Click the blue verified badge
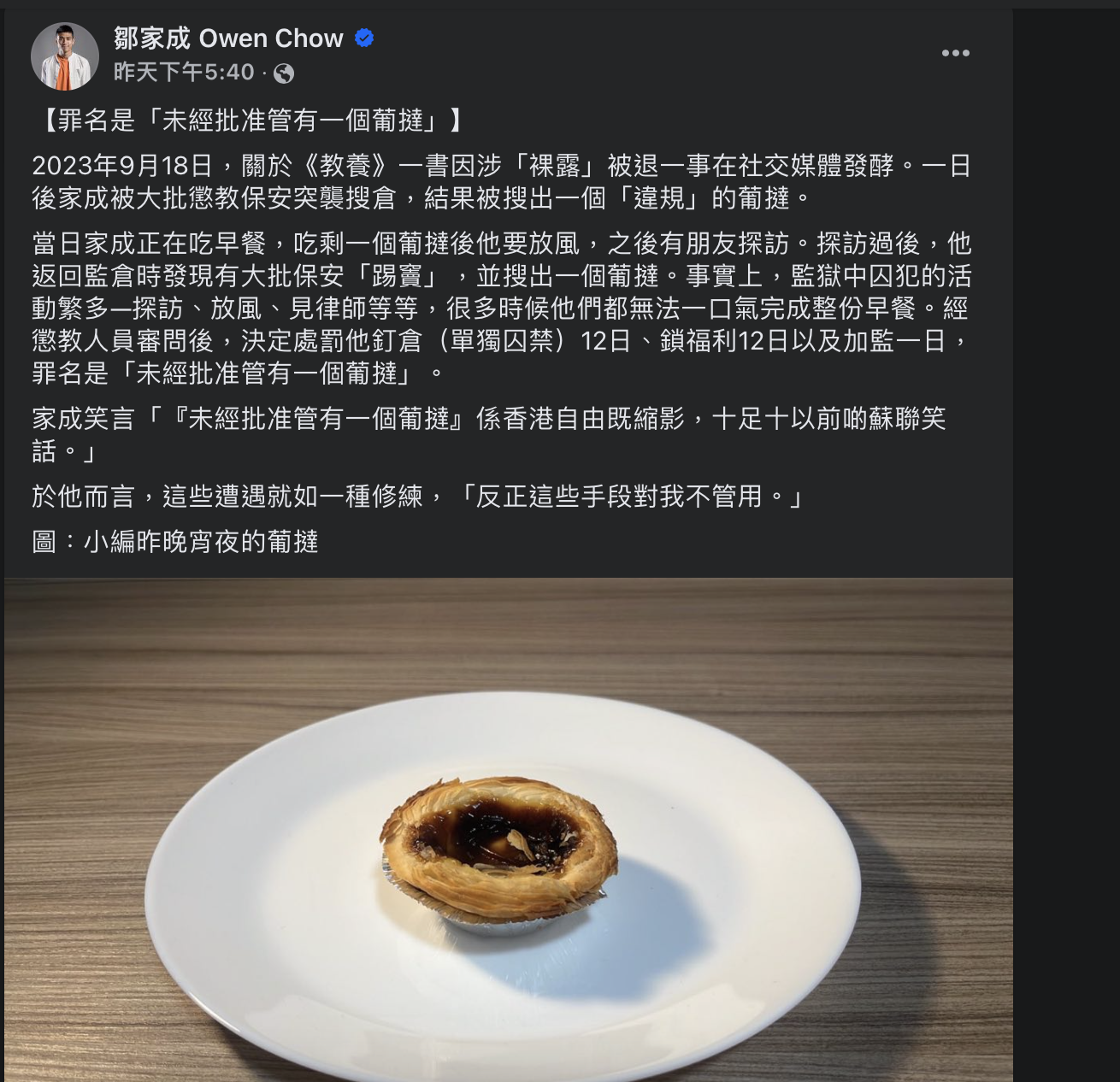1120x1082 pixels. pyautogui.click(x=364, y=38)
